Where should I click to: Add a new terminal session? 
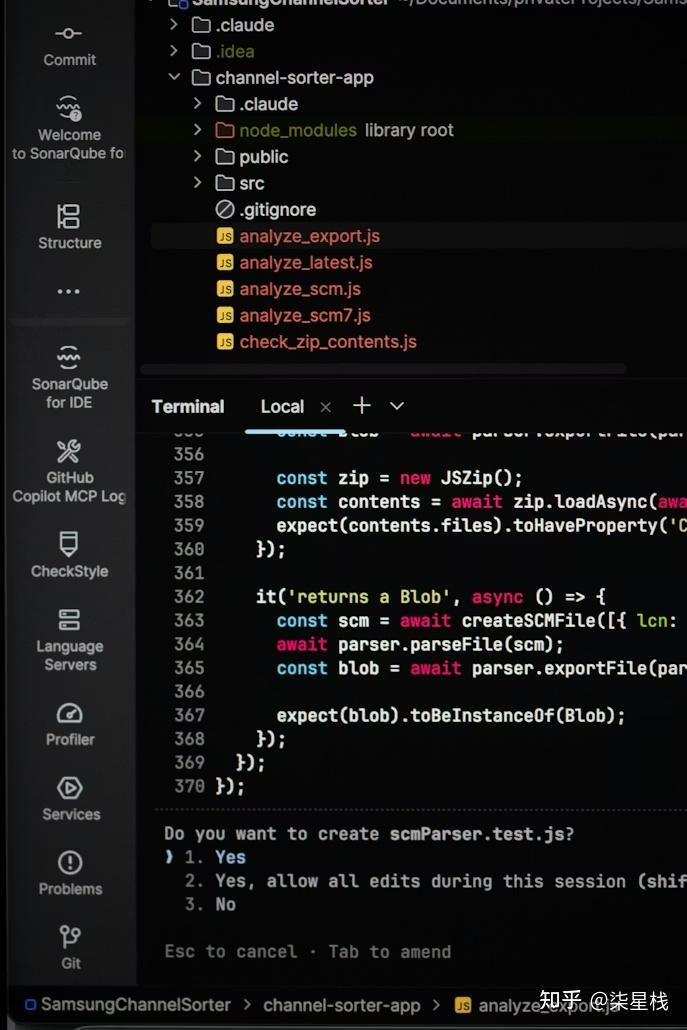click(362, 405)
